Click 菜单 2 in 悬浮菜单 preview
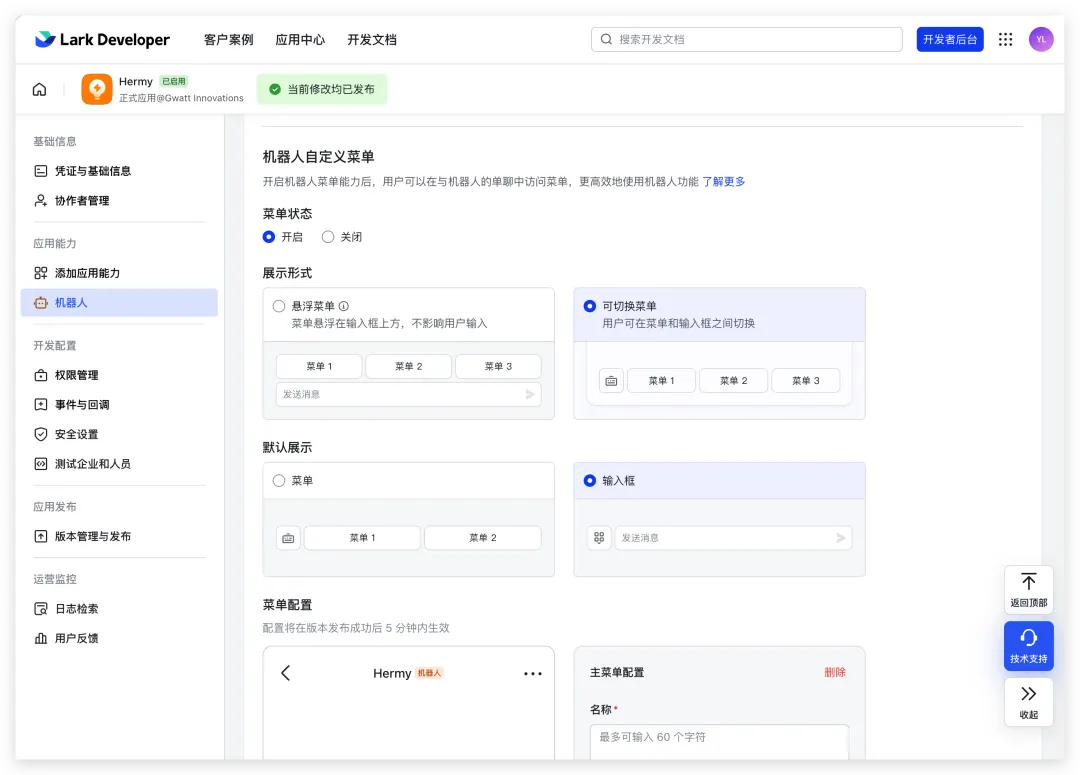Viewport: 1080px width, 775px height. click(408, 366)
